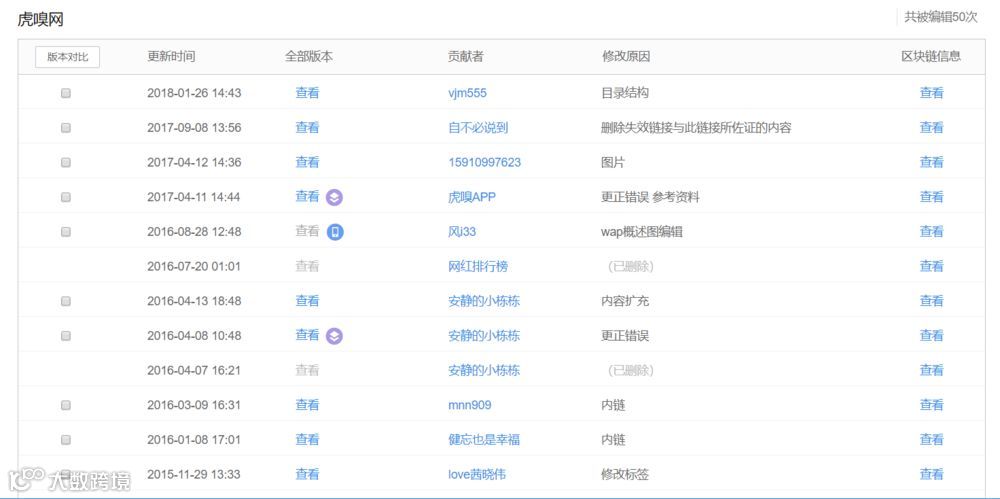Click the reason text 内容扩充
Screen dimensions: 1000x499
point(625,301)
